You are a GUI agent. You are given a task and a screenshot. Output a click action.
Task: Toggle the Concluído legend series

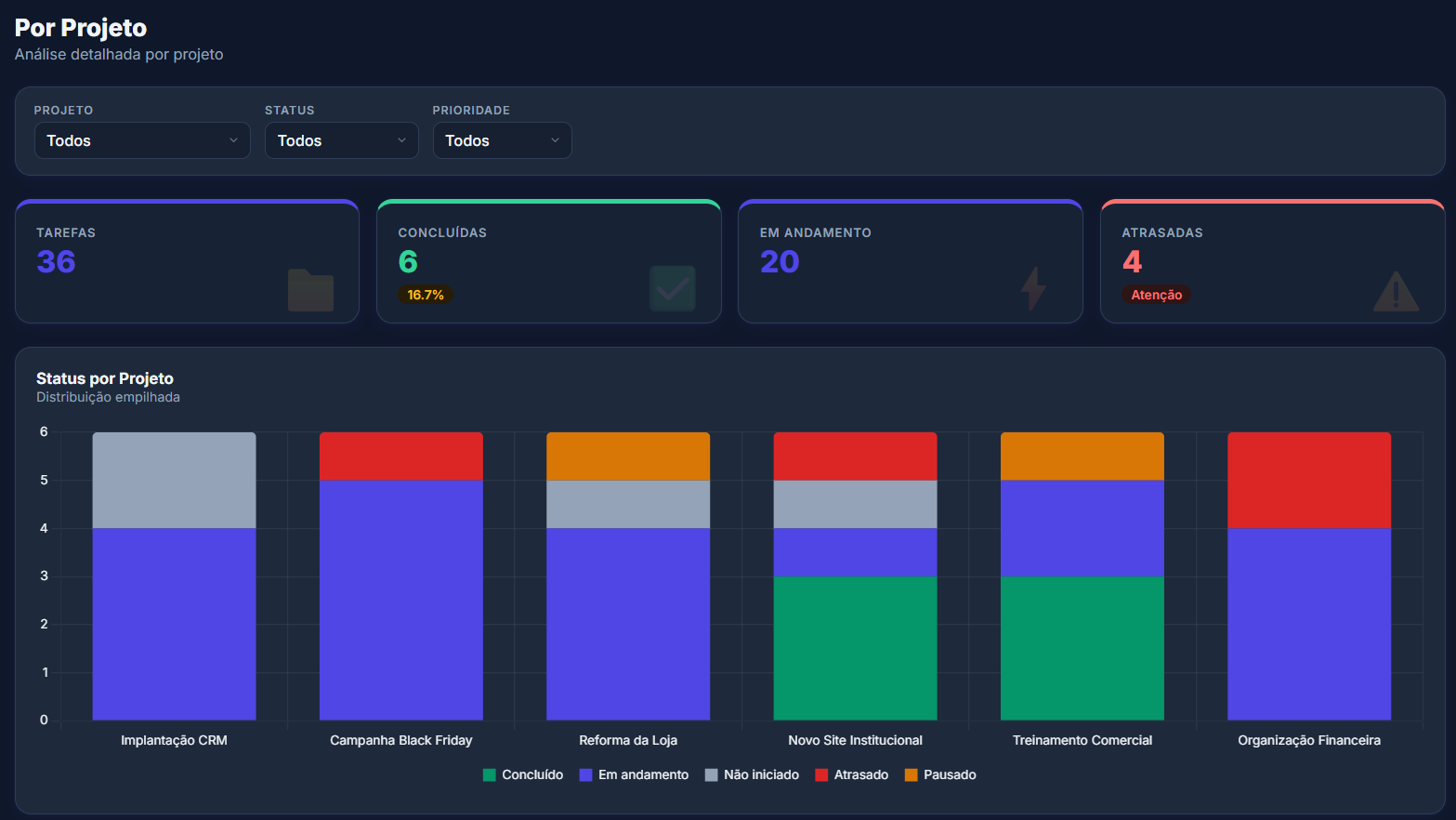523,775
